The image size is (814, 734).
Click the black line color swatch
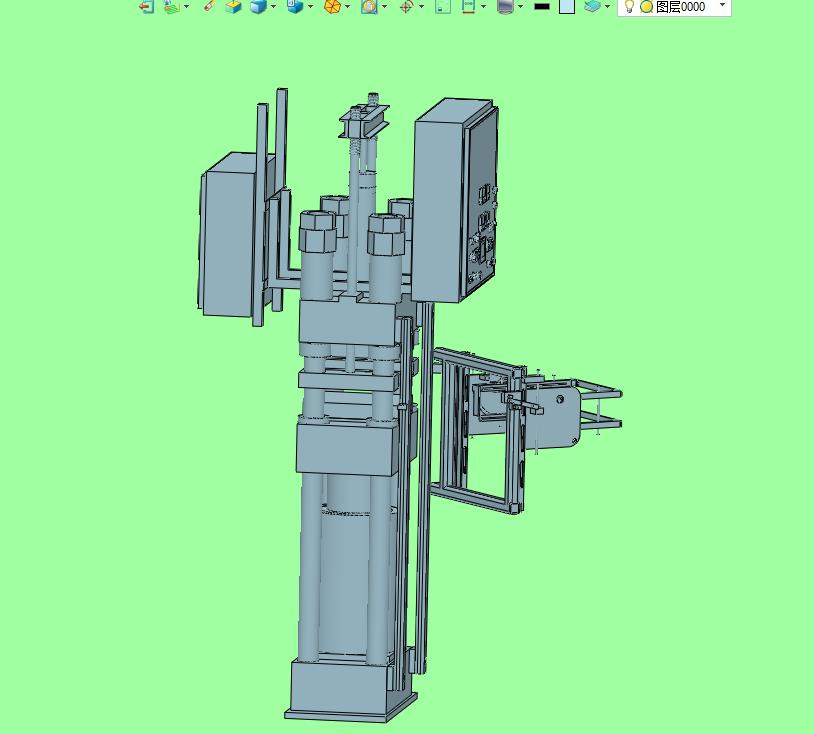(542, 6)
